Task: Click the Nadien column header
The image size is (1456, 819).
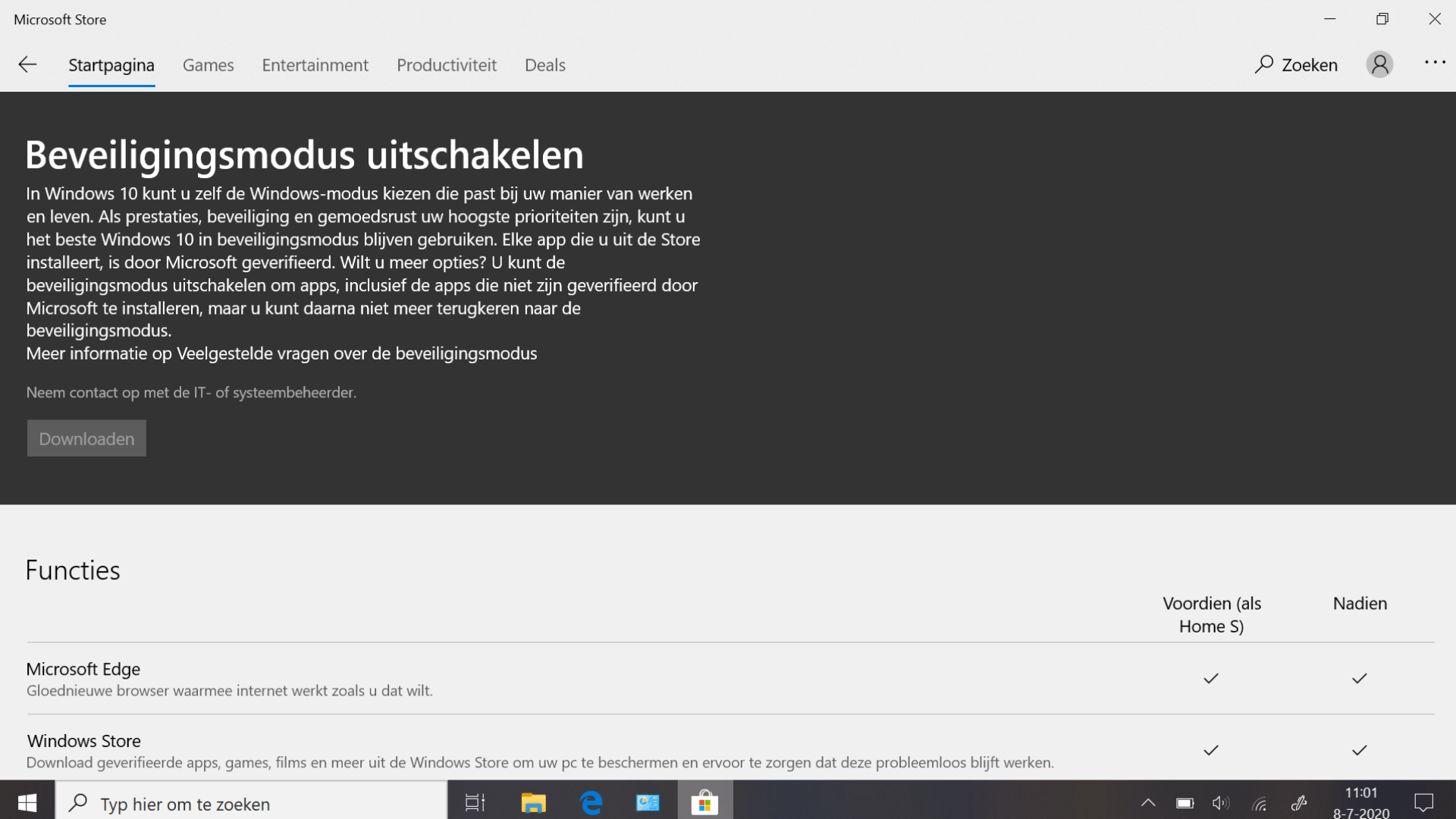Action: pos(1360,604)
